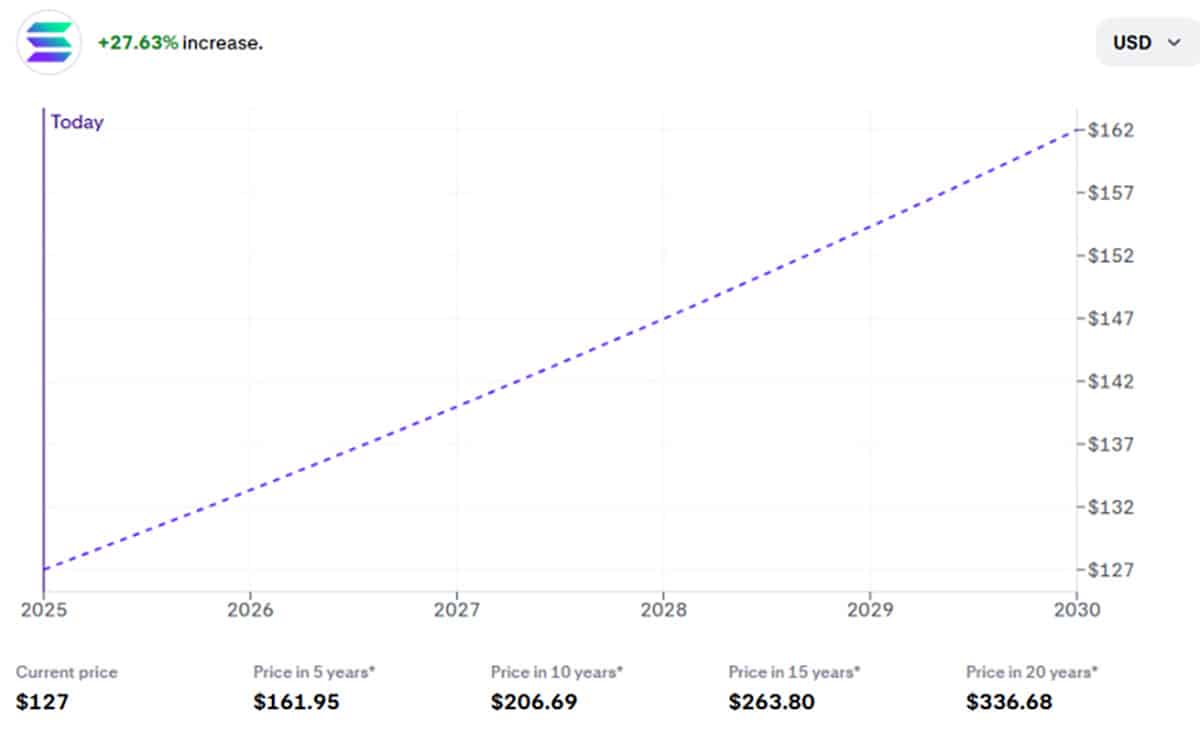Click the 2025 year axis label

[x=43, y=609]
